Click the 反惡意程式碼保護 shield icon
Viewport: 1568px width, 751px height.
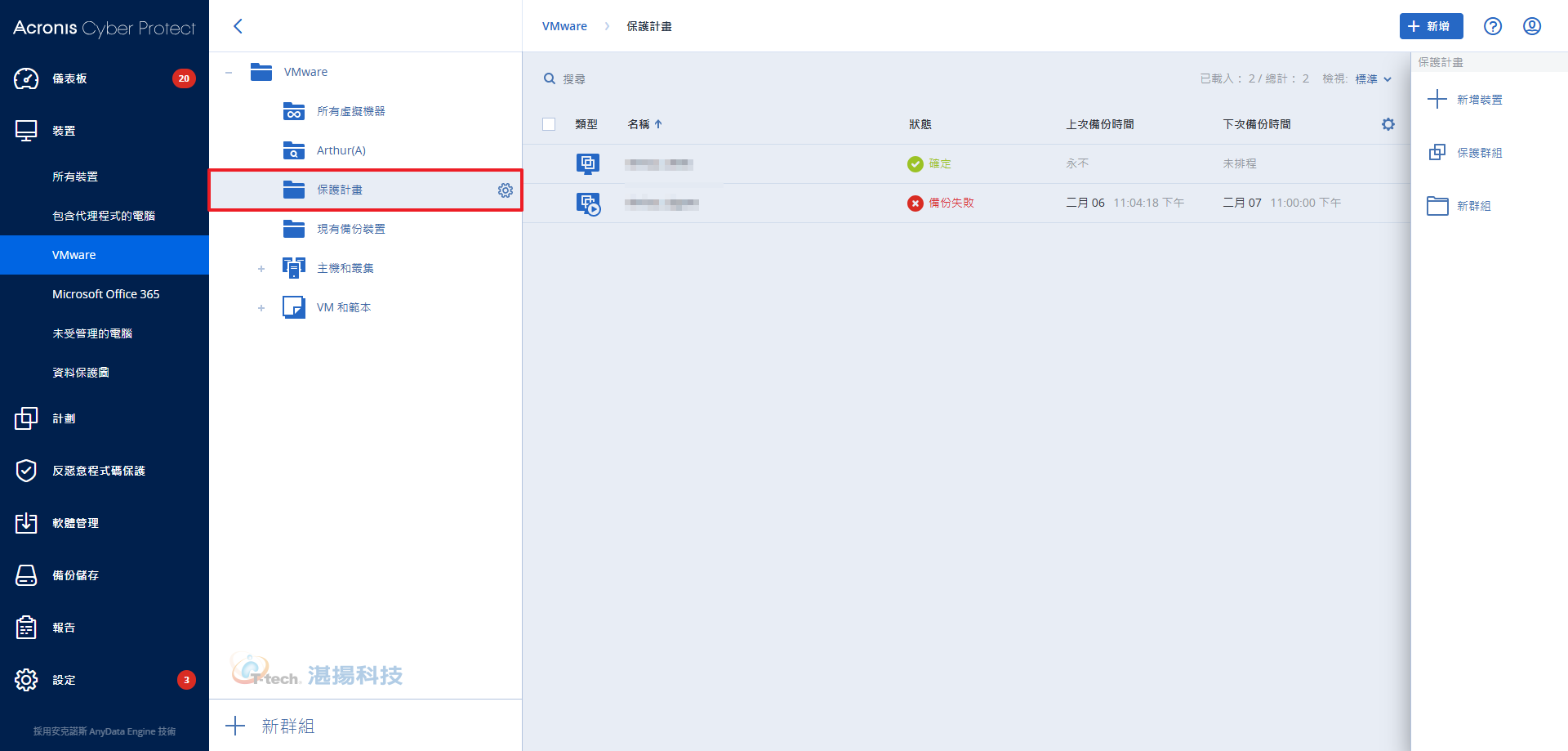pos(26,471)
